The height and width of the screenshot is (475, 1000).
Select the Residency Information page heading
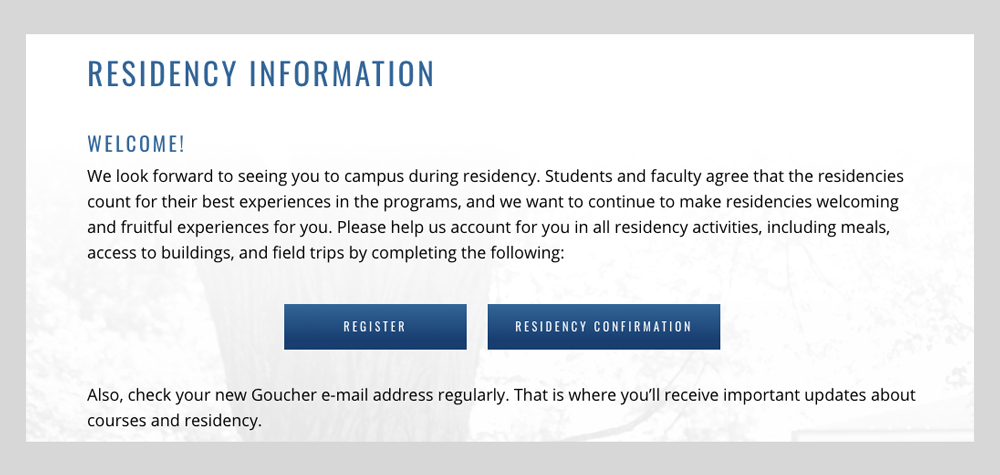click(261, 73)
